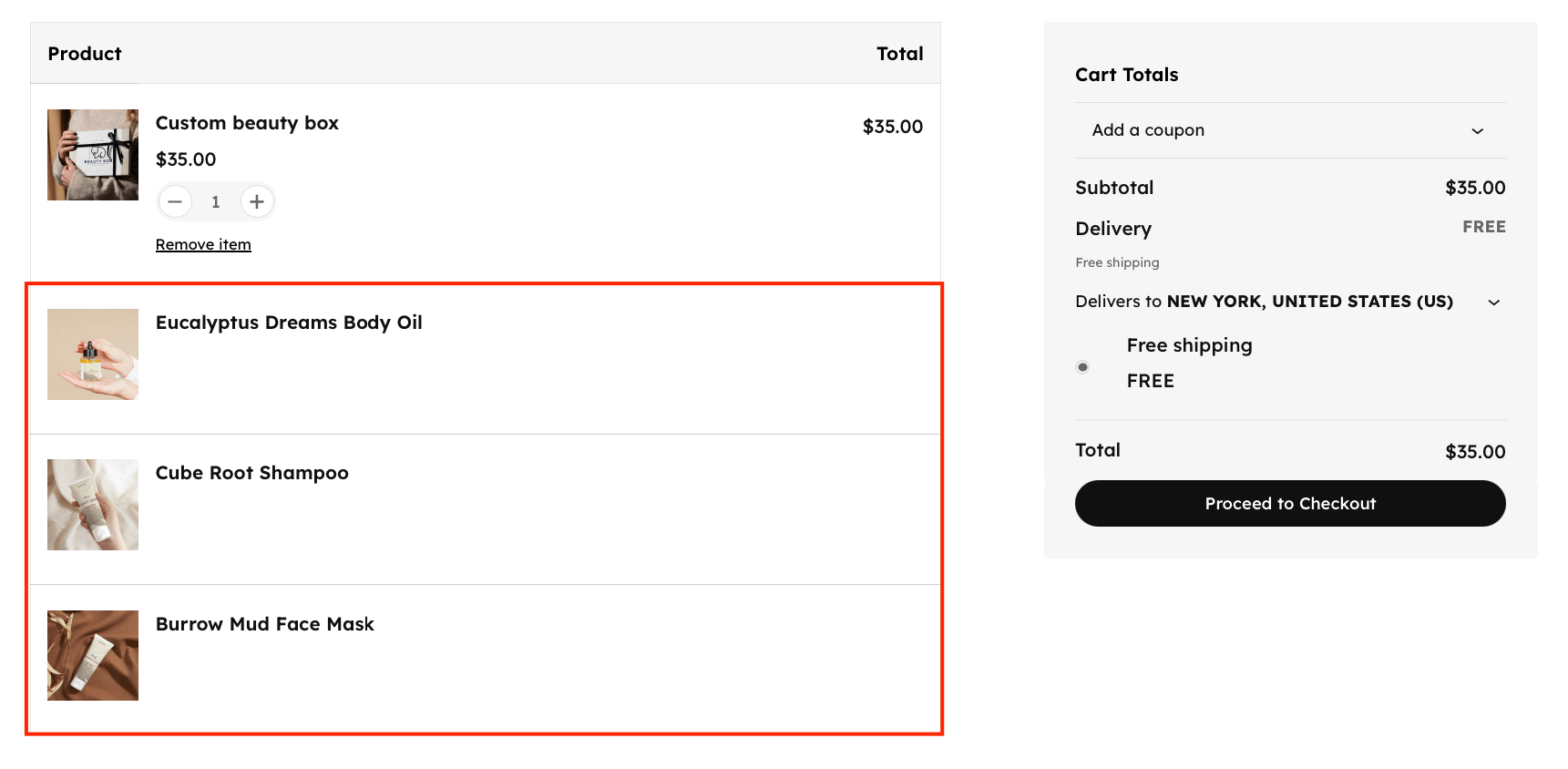
Task: Click the Add a coupon chevron arrow
Action: [x=1477, y=131]
